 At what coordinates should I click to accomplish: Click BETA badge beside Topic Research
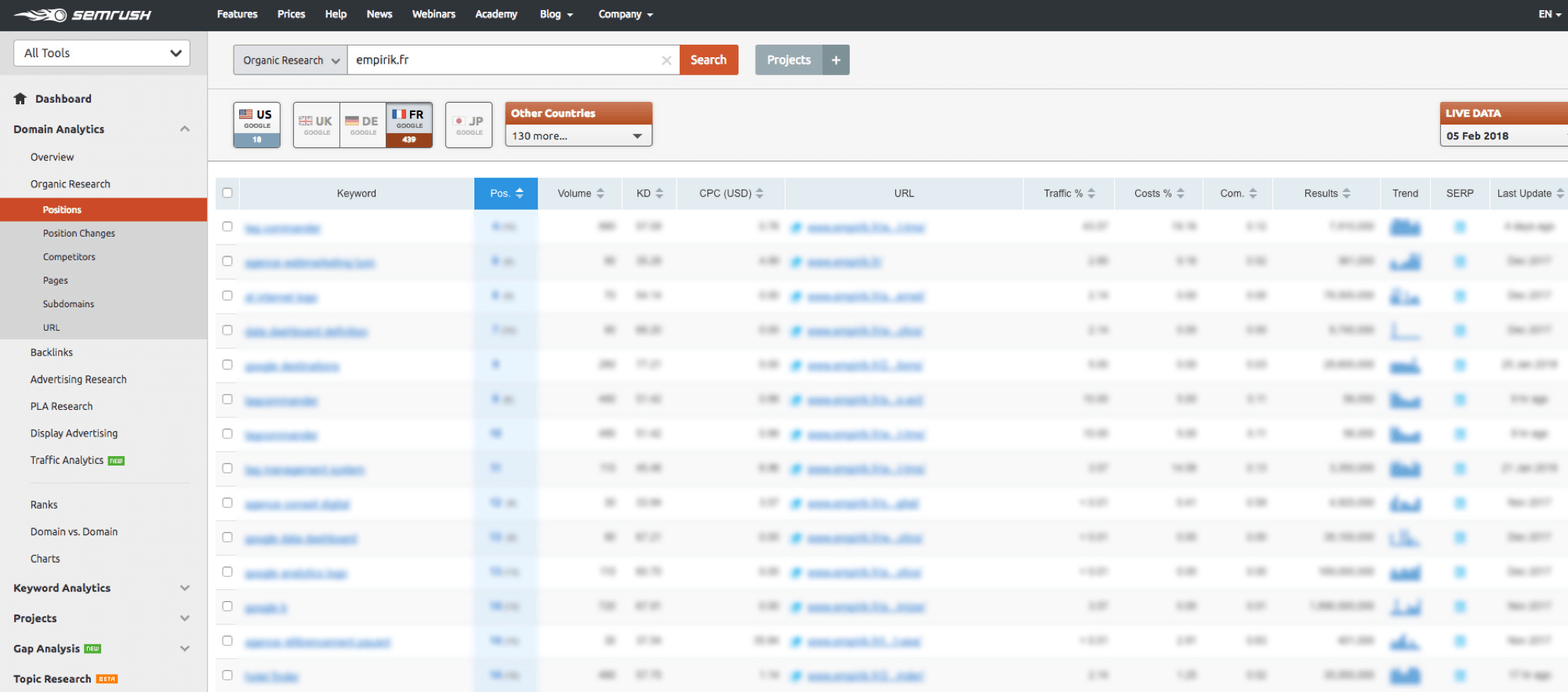coord(107,679)
